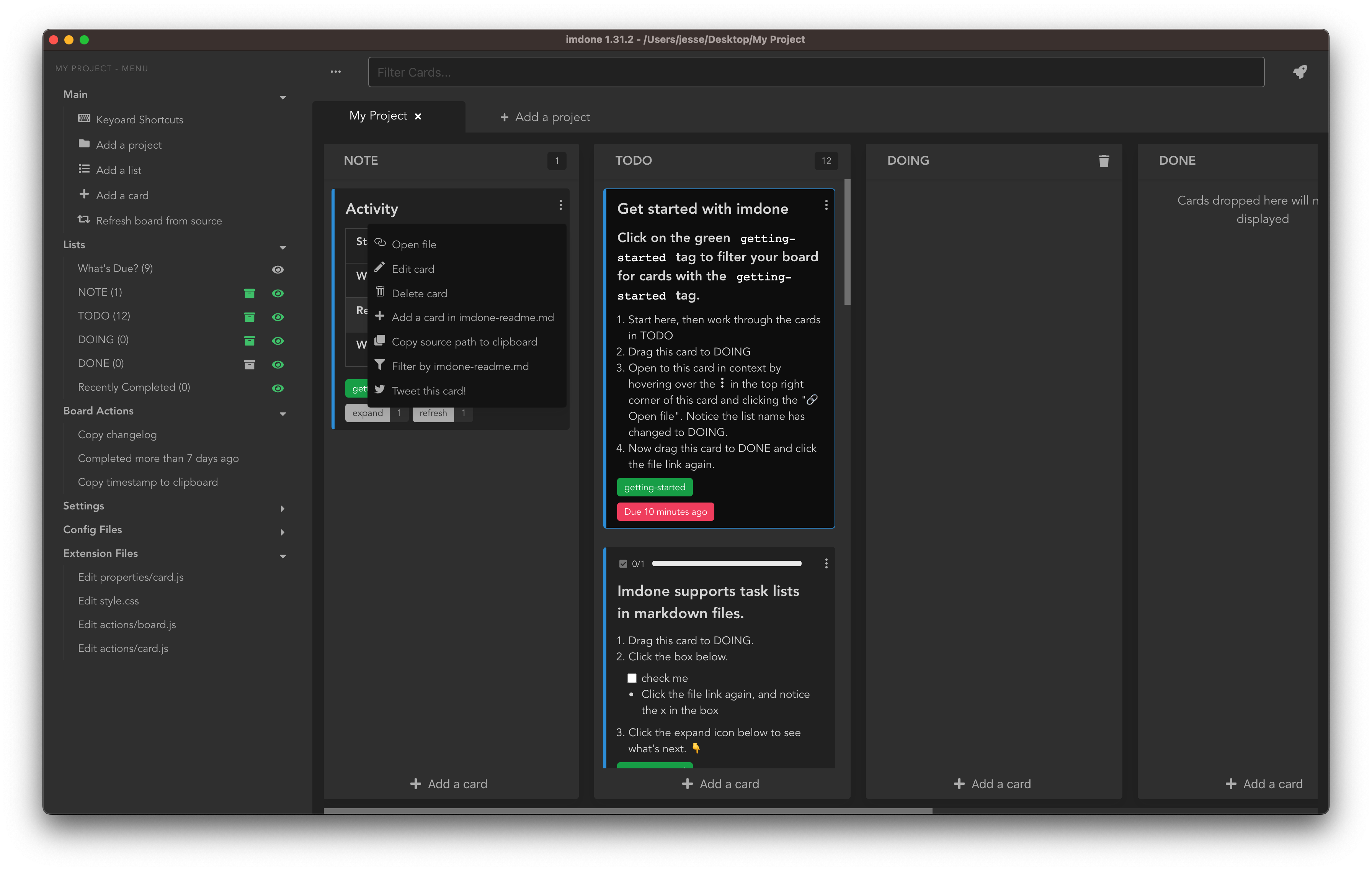Image resolution: width=1372 pixels, height=871 pixels.
Task: Open Edit properties/card.js file
Action: (x=131, y=577)
